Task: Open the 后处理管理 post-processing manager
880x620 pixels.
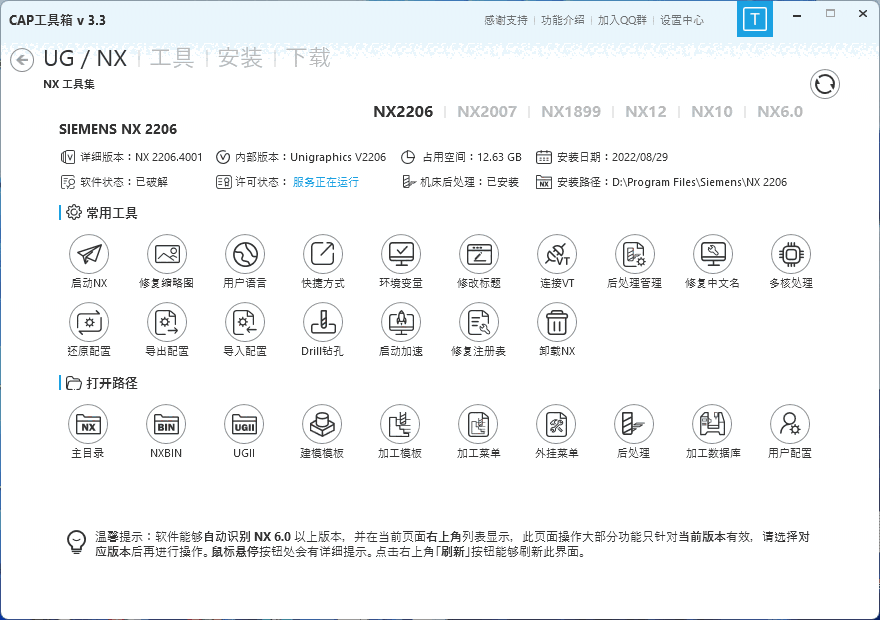Action: pos(634,254)
